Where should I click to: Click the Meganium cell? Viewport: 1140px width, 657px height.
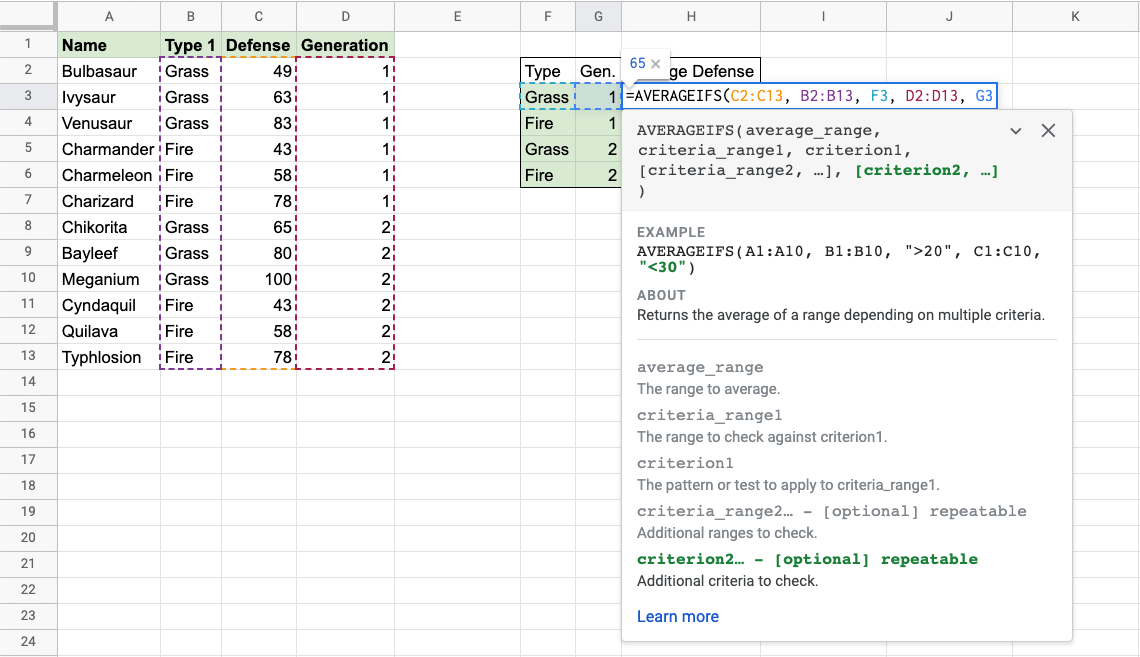pos(109,279)
